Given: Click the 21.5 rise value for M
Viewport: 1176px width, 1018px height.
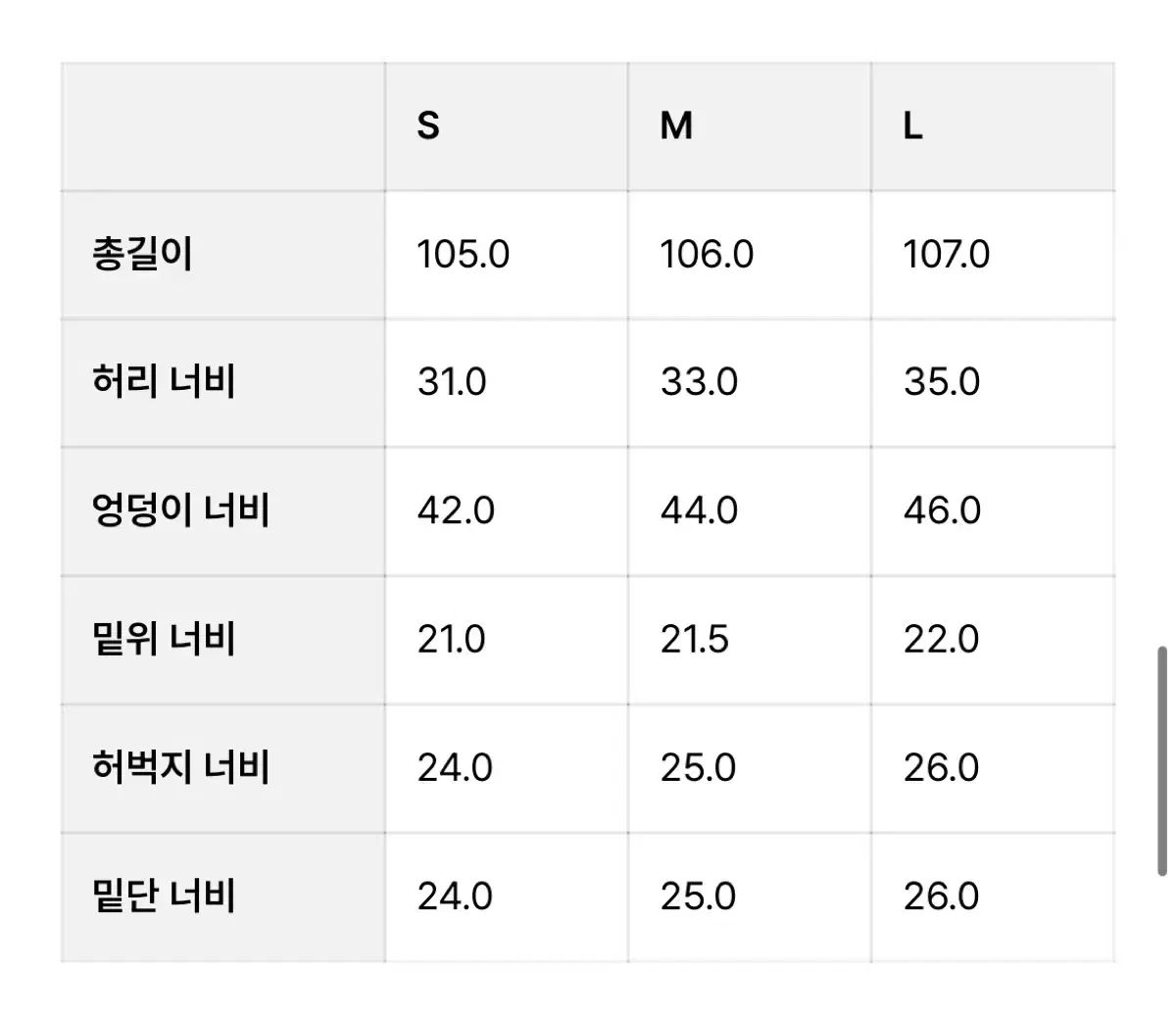Looking at the screenshot, I should pyautogui.click(x=694, y=640).
